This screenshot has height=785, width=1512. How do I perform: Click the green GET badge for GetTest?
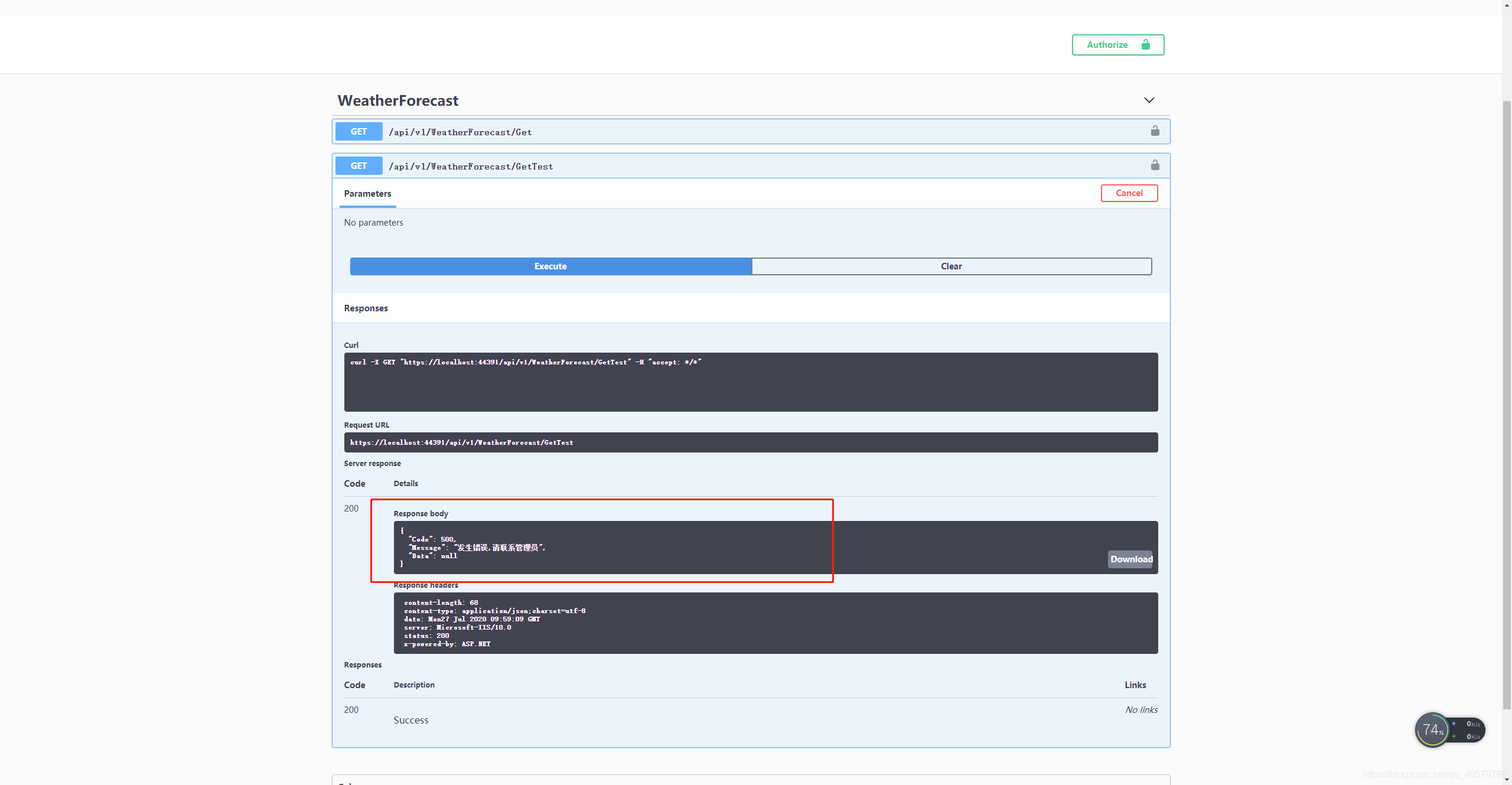tap(359, 166)
